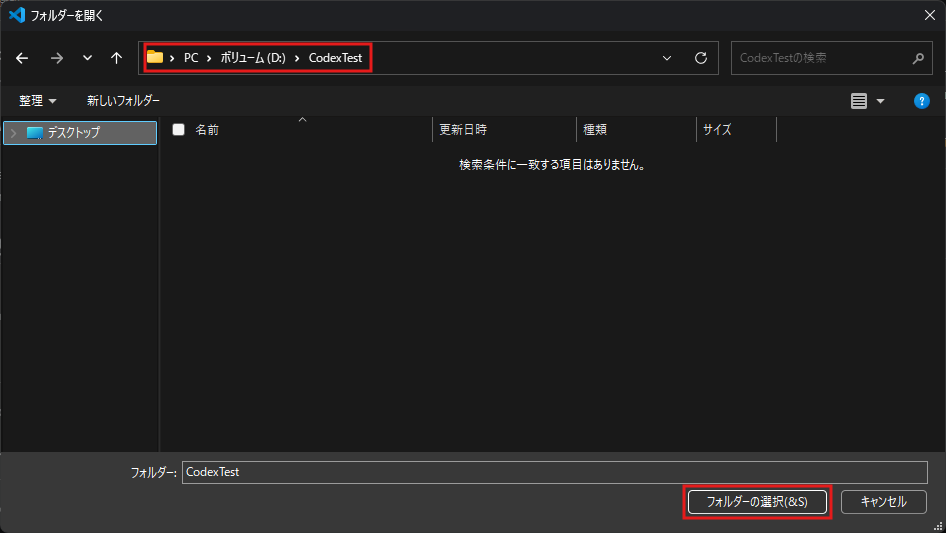946x533 pixels.
Task: Refresh the CodexTest folder view
Action: click(x=701, y=58)
